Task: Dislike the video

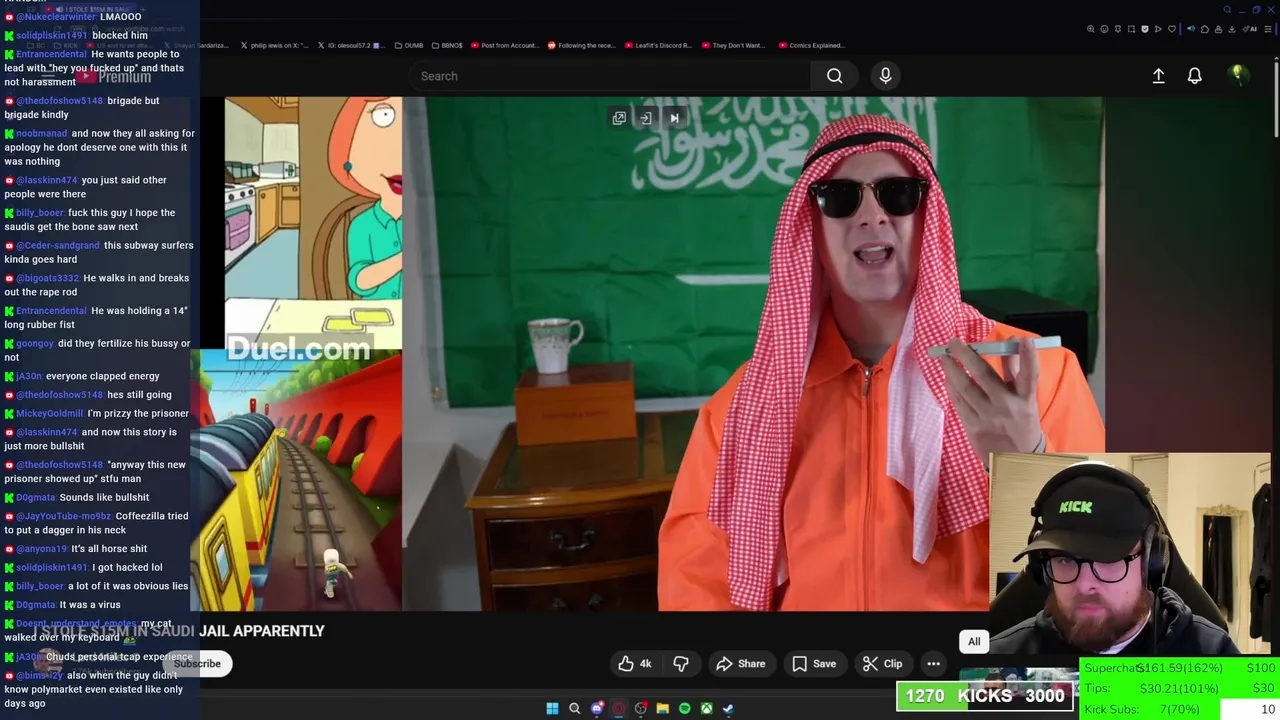Action: click(x=681, y=664)
